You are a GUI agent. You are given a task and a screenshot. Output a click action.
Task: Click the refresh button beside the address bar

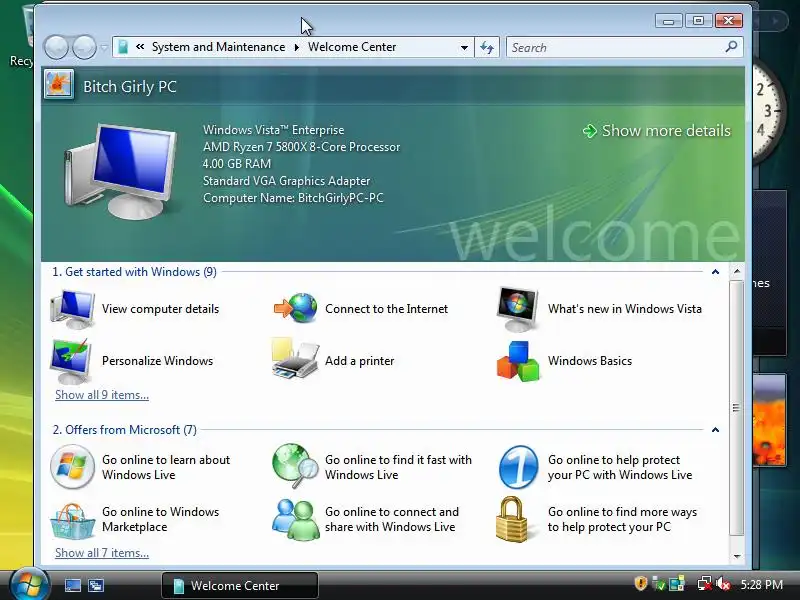487,47
